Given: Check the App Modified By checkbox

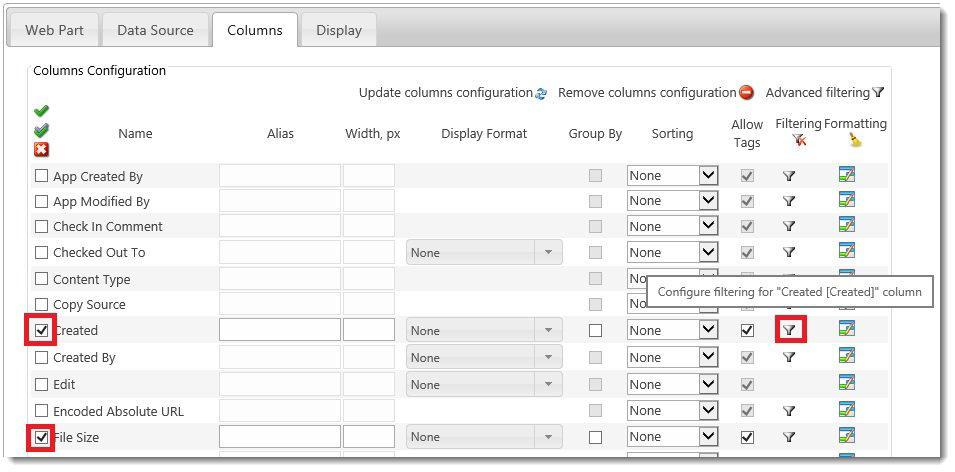Looking at the screenshot, I should (x=41, y=201).
